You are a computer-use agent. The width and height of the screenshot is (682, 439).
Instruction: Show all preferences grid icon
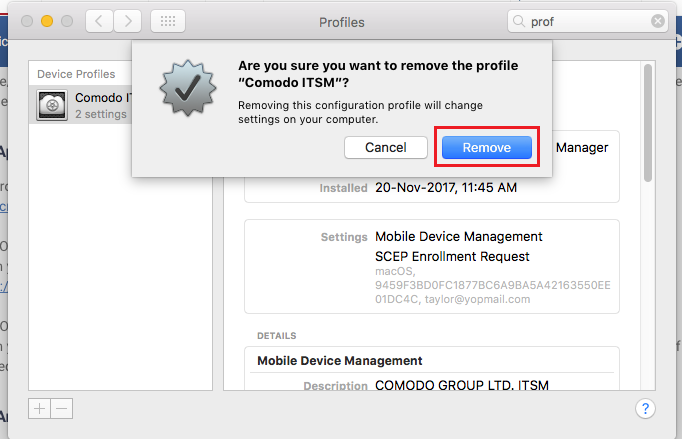(x=168, y=21)
